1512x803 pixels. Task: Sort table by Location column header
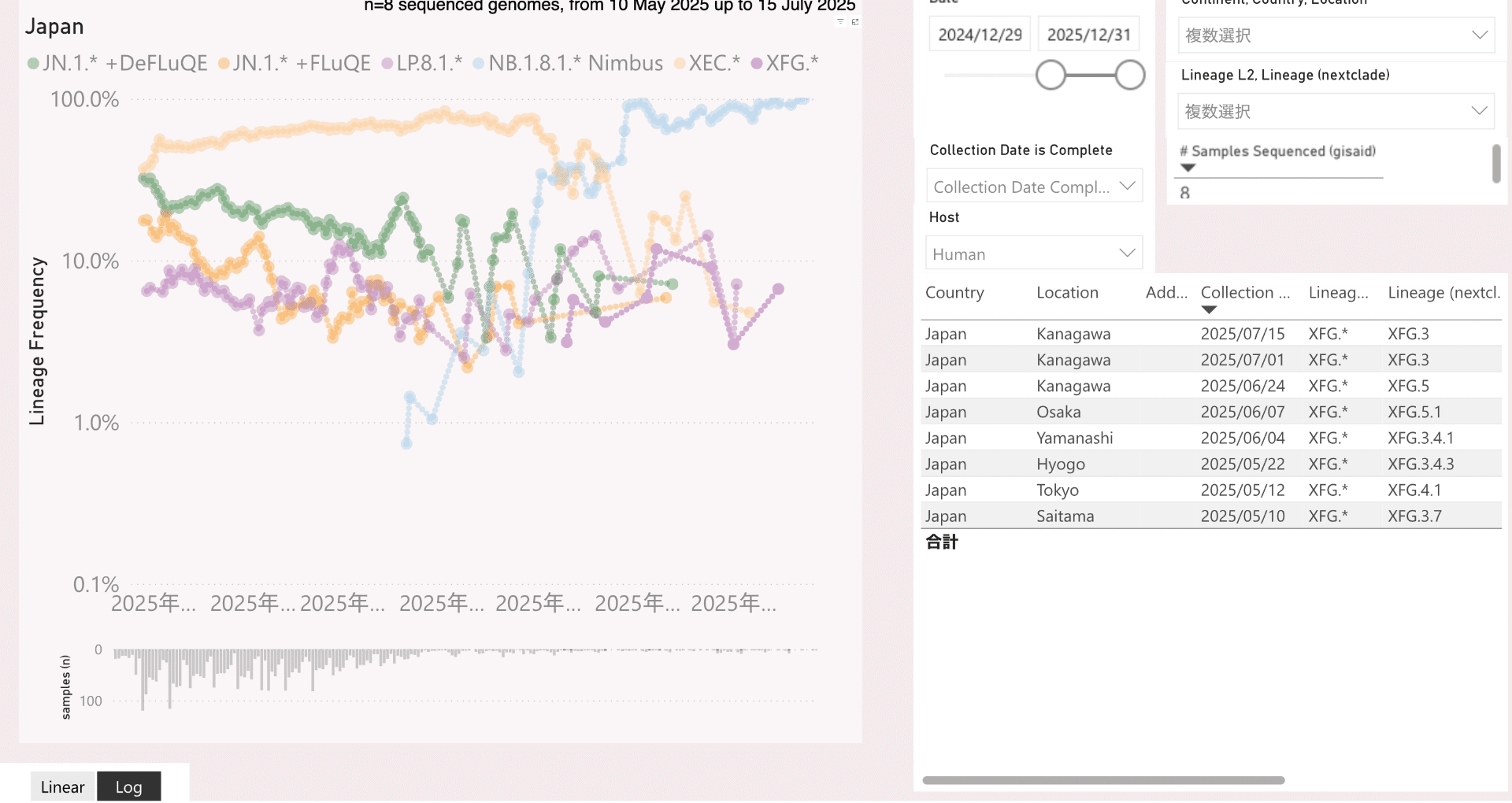pos(1067,293)
